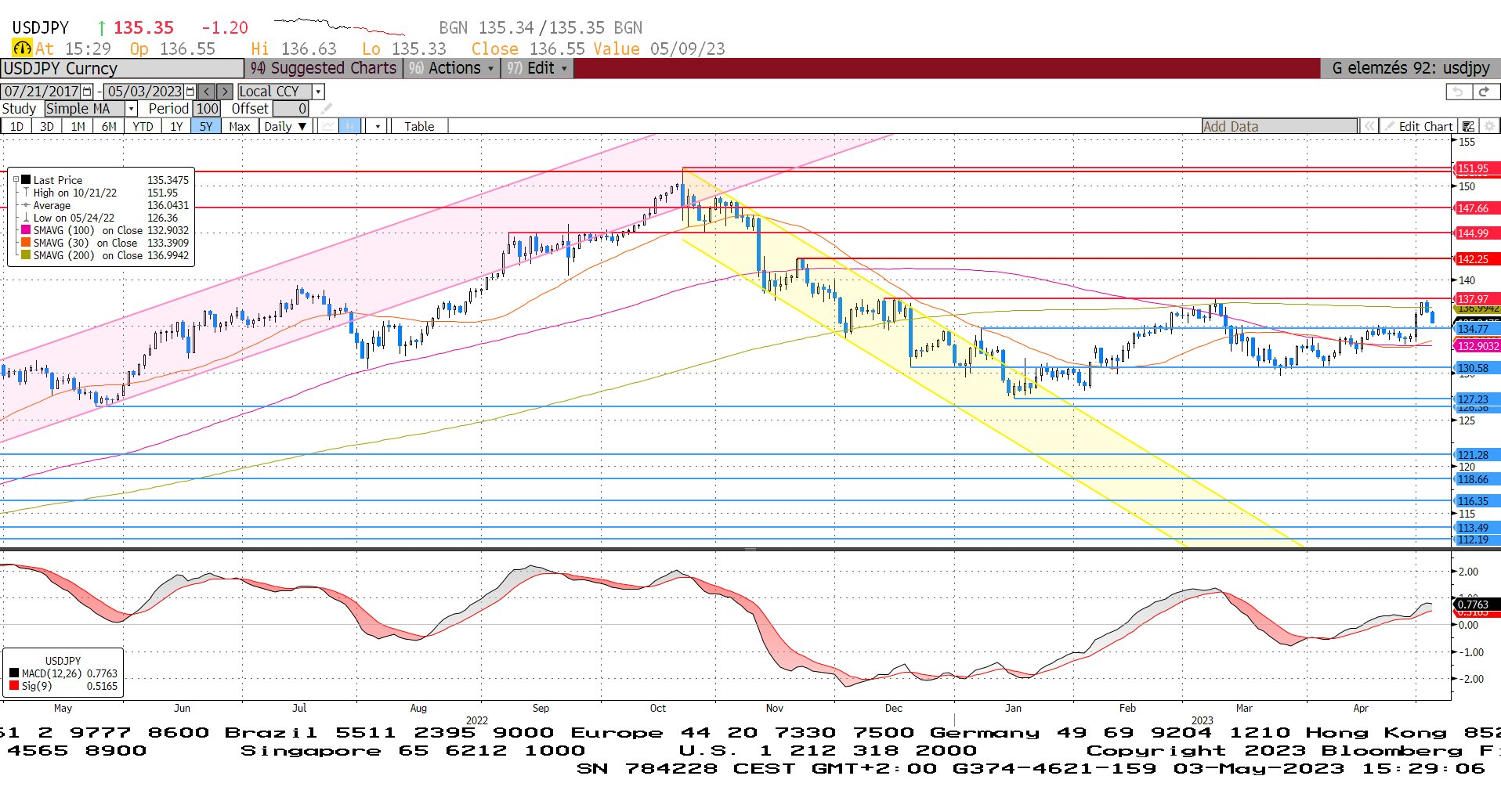This screenshot has width=1501, height=812.
Task: Click the Simple MA study field
Action: click(85, 109)
